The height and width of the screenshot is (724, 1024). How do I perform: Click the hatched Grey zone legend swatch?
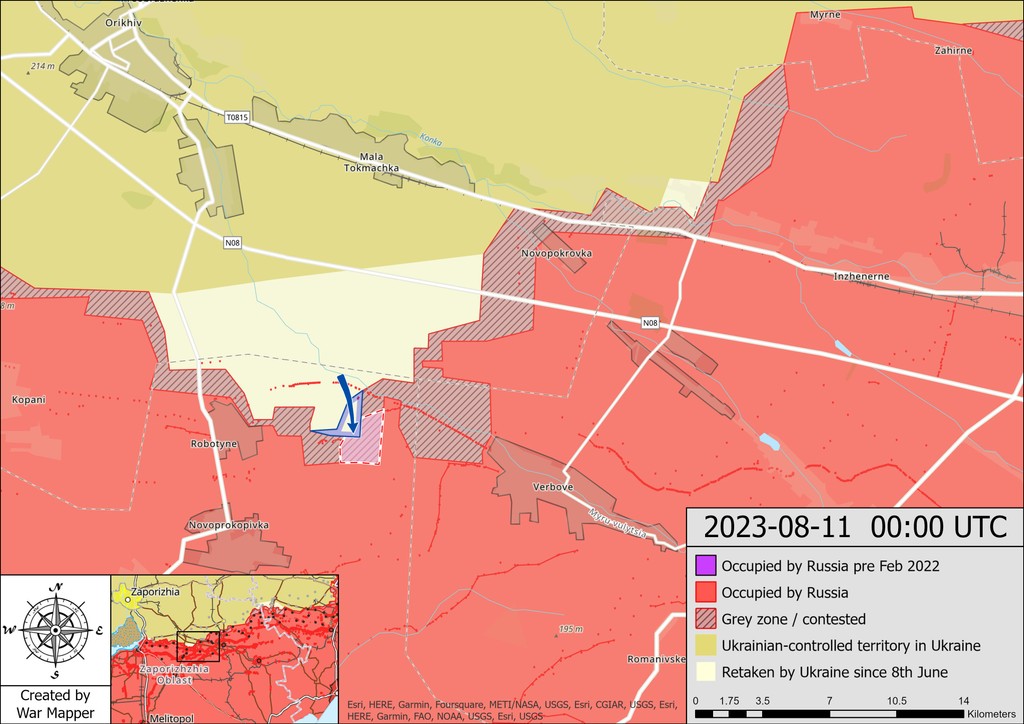click(x=706, y=619)
